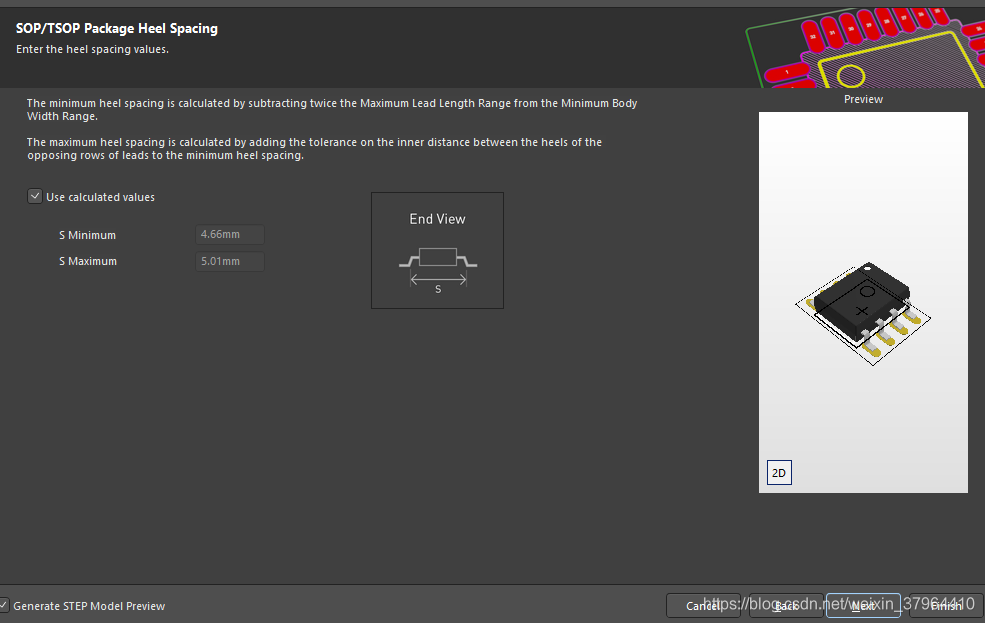
Task: Click the Cancel button
Action: pos(703,605)
